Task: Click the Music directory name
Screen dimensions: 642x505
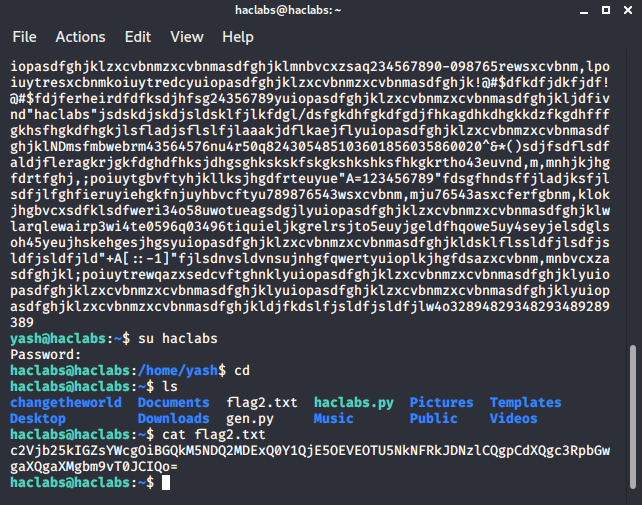Action: coord(333,419)
